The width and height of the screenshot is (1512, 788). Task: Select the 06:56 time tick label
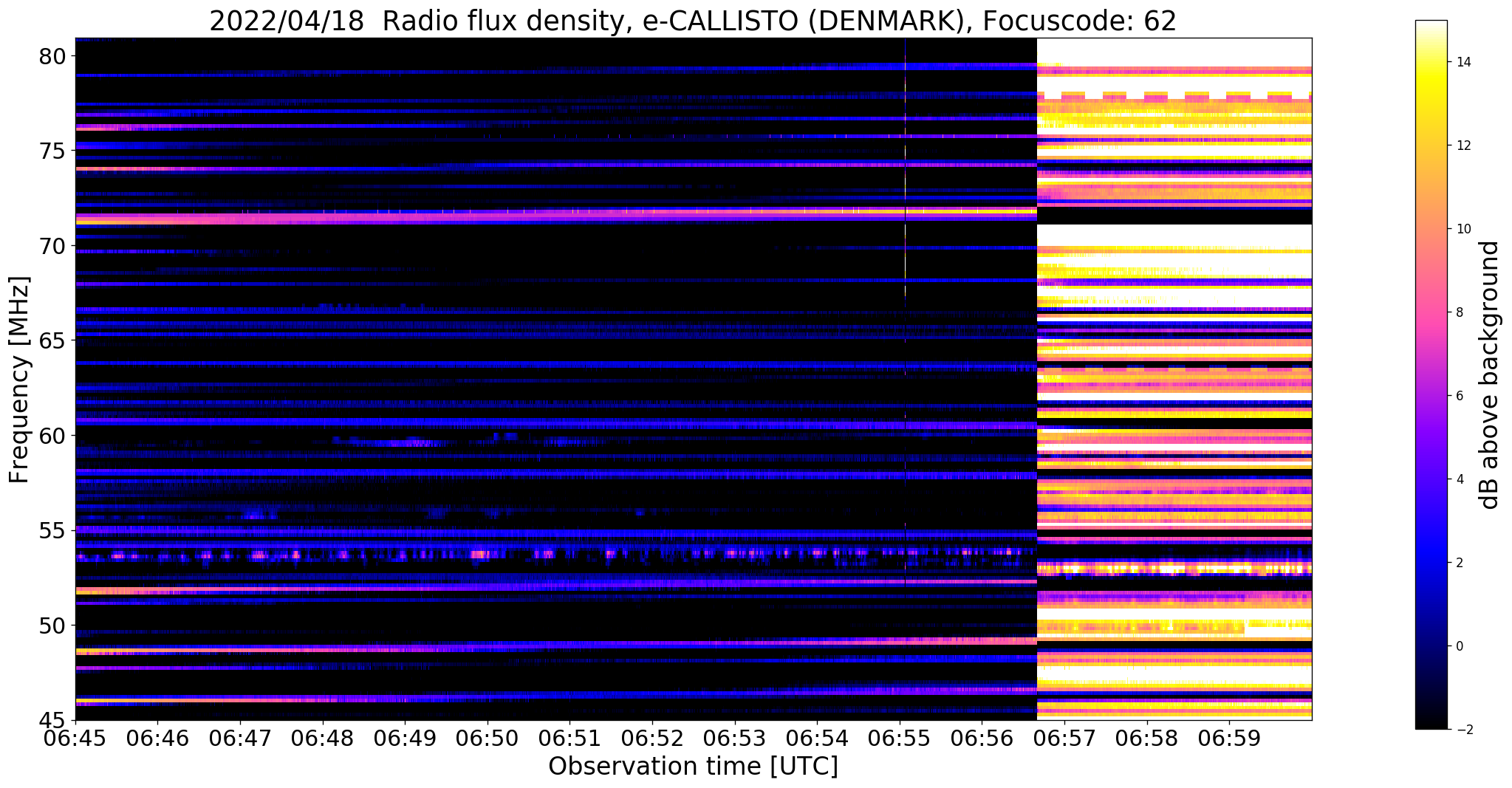click(982, 739)
